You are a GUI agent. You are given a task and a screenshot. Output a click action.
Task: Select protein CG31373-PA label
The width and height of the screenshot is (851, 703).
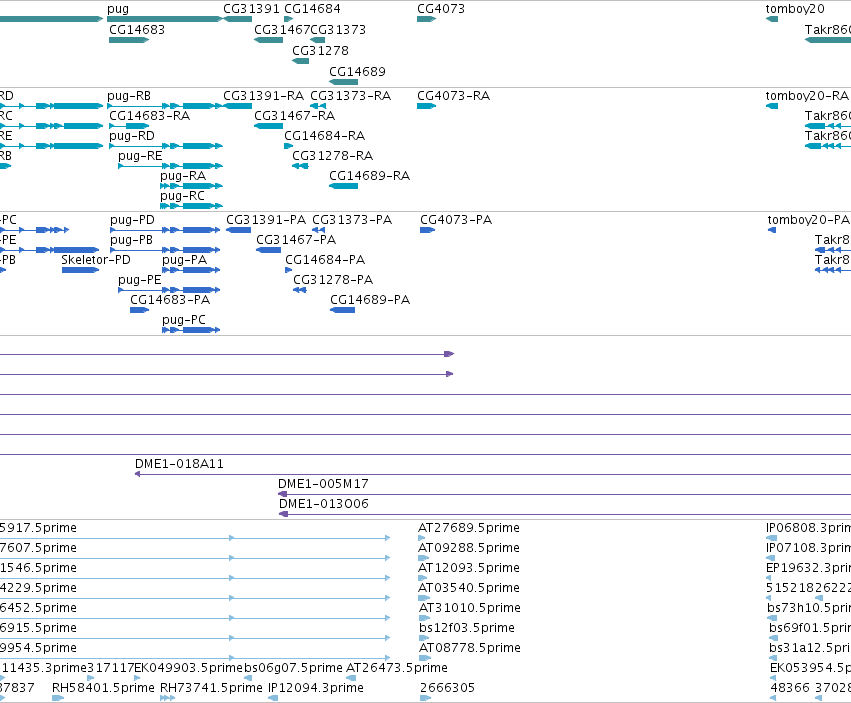352,220
